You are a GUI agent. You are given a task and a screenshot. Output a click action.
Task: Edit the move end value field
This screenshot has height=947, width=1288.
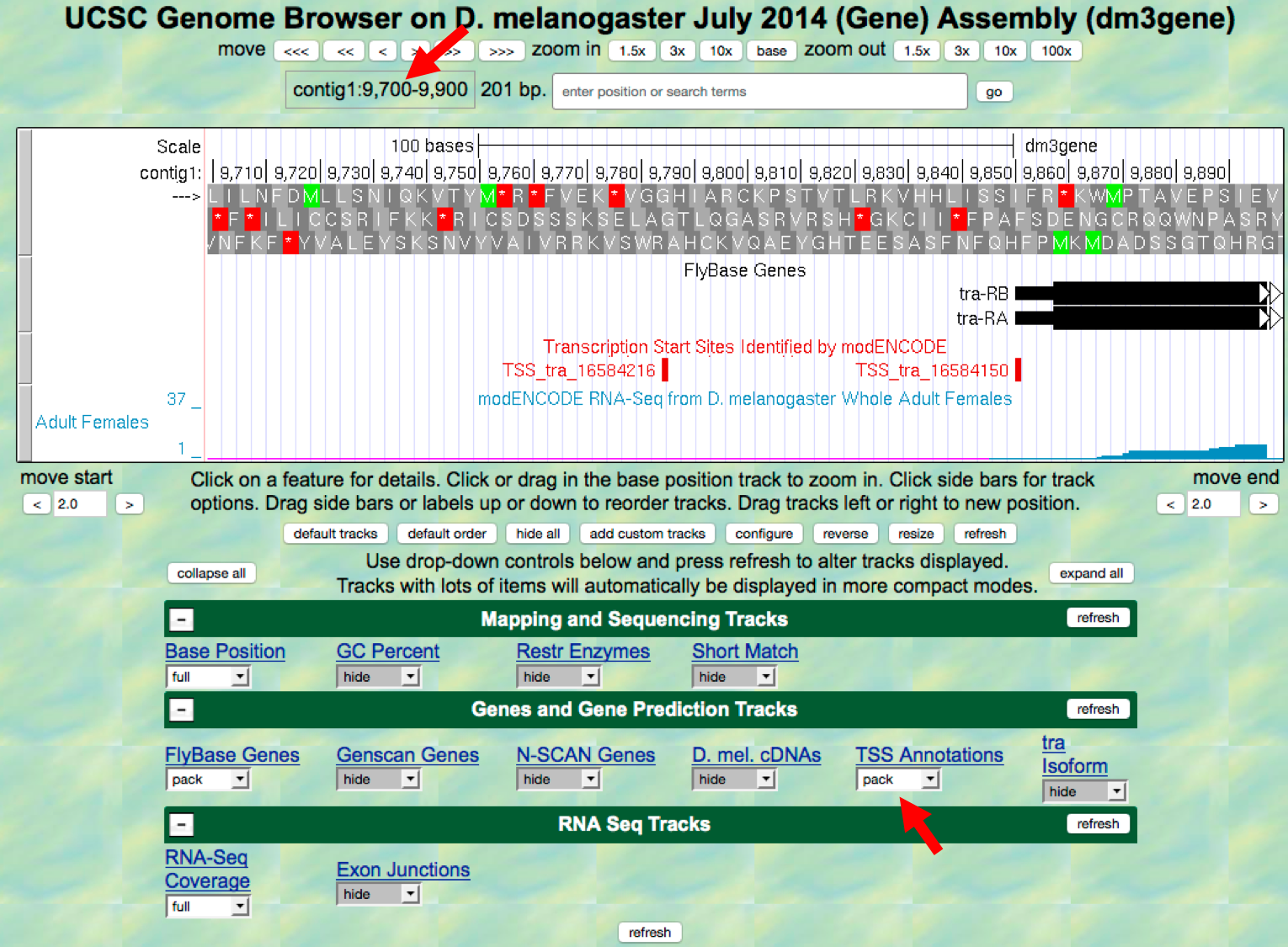[x=1214, y=504]
